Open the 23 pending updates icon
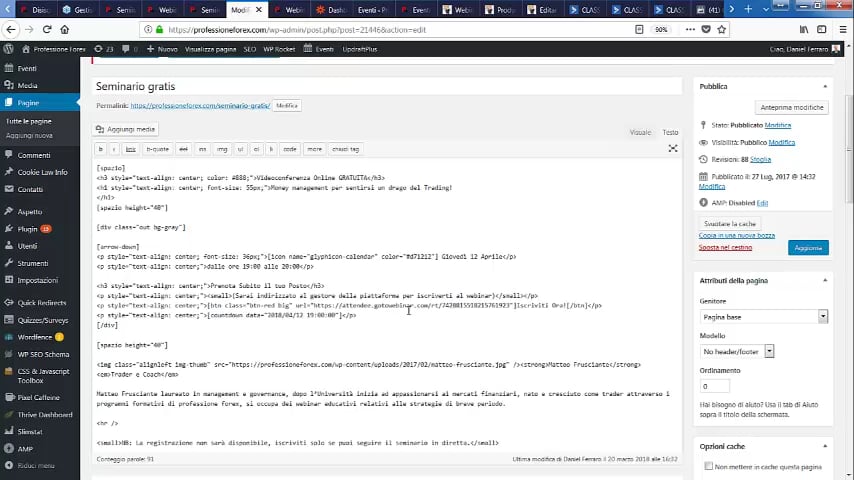854x480 pixels. point(103,49)
